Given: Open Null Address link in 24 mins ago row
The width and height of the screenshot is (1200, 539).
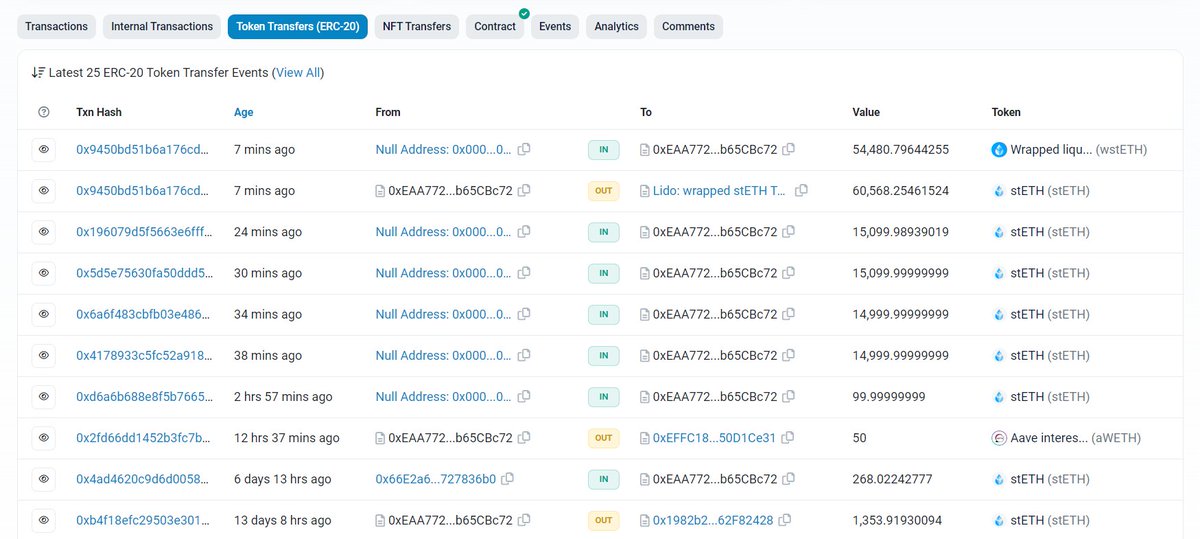Looking at the screenshot, I should coord(444,232).
